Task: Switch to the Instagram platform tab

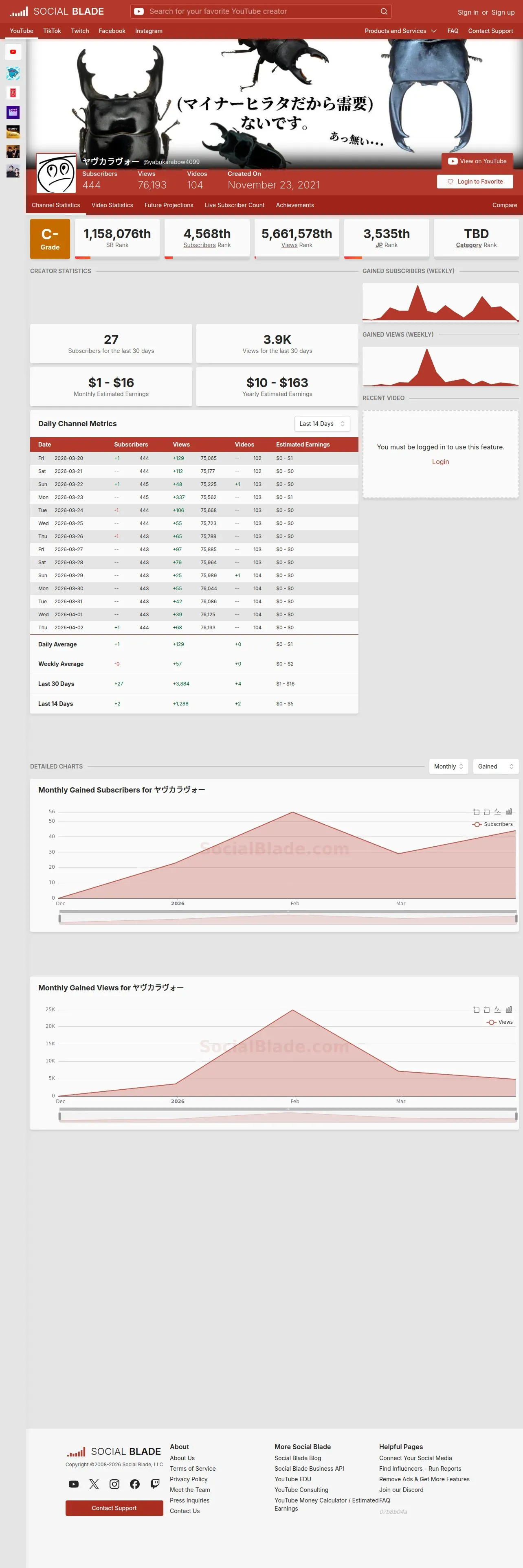Action: point(149,31)
